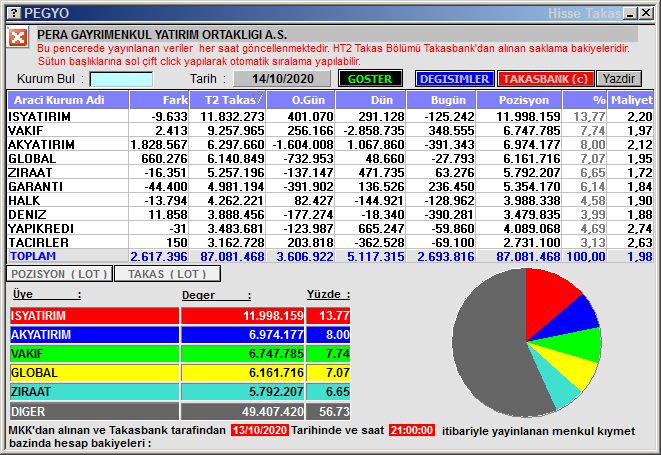The width and height of the screenshot is (661, 455).
Task: Select the Tarih date field 14/10/2020
Action: tap(282, 79)
